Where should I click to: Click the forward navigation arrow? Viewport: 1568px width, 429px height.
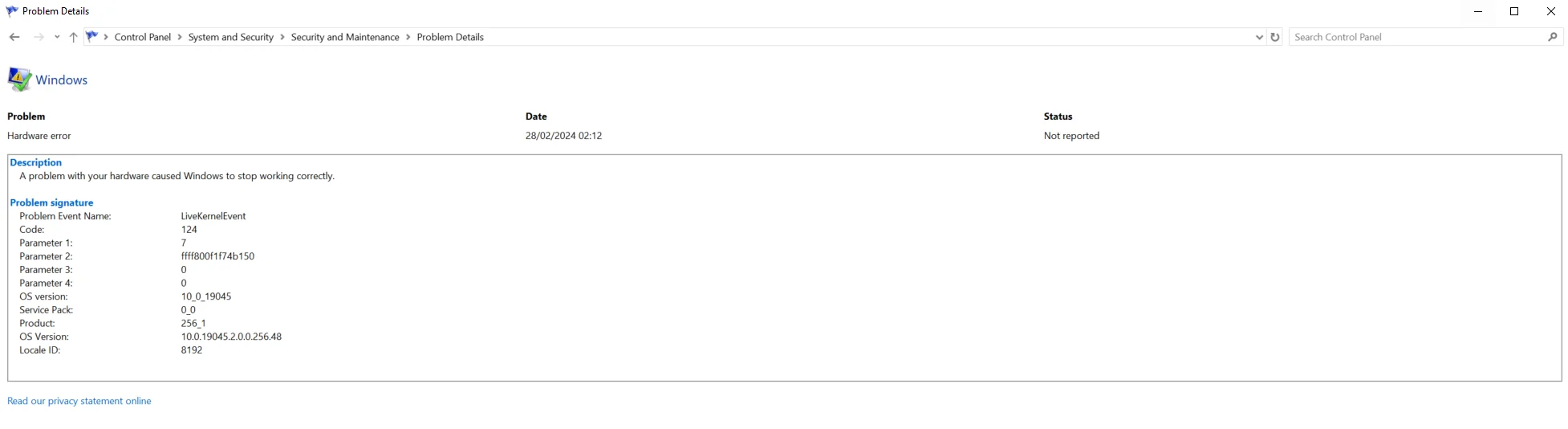[x=39, y=37]
